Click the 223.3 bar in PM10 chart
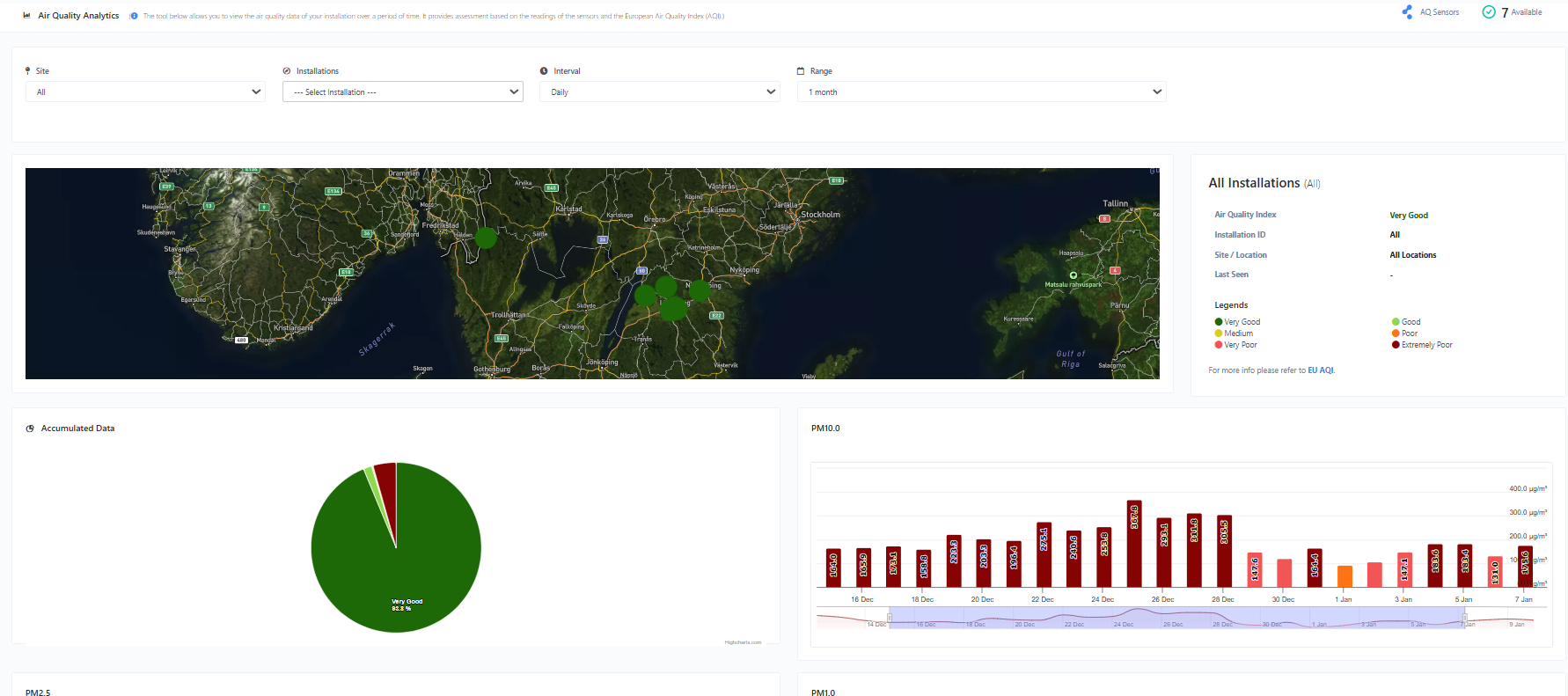1568x696 pixels. coord(954,560)
